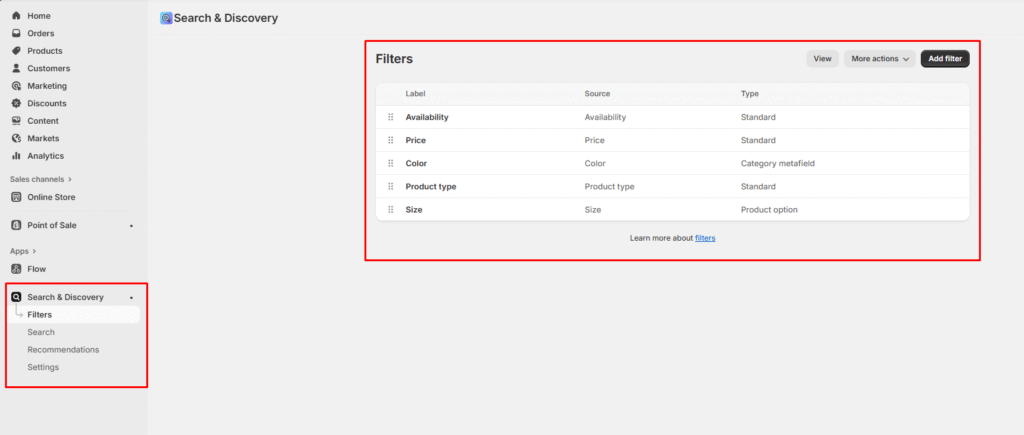
Task: Click the Home icon in sidebar
Action: point(16,16)
